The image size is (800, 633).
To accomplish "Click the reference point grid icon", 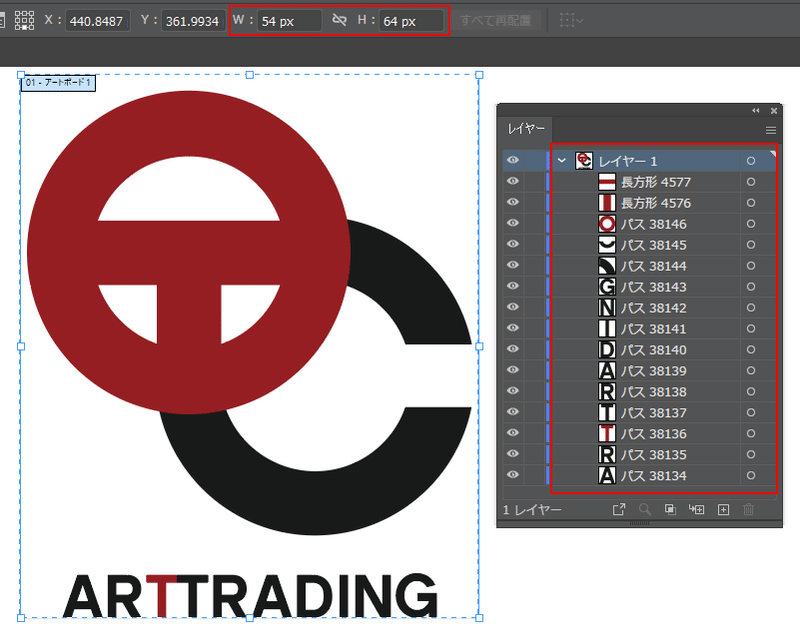I will (x=24, y=20).
